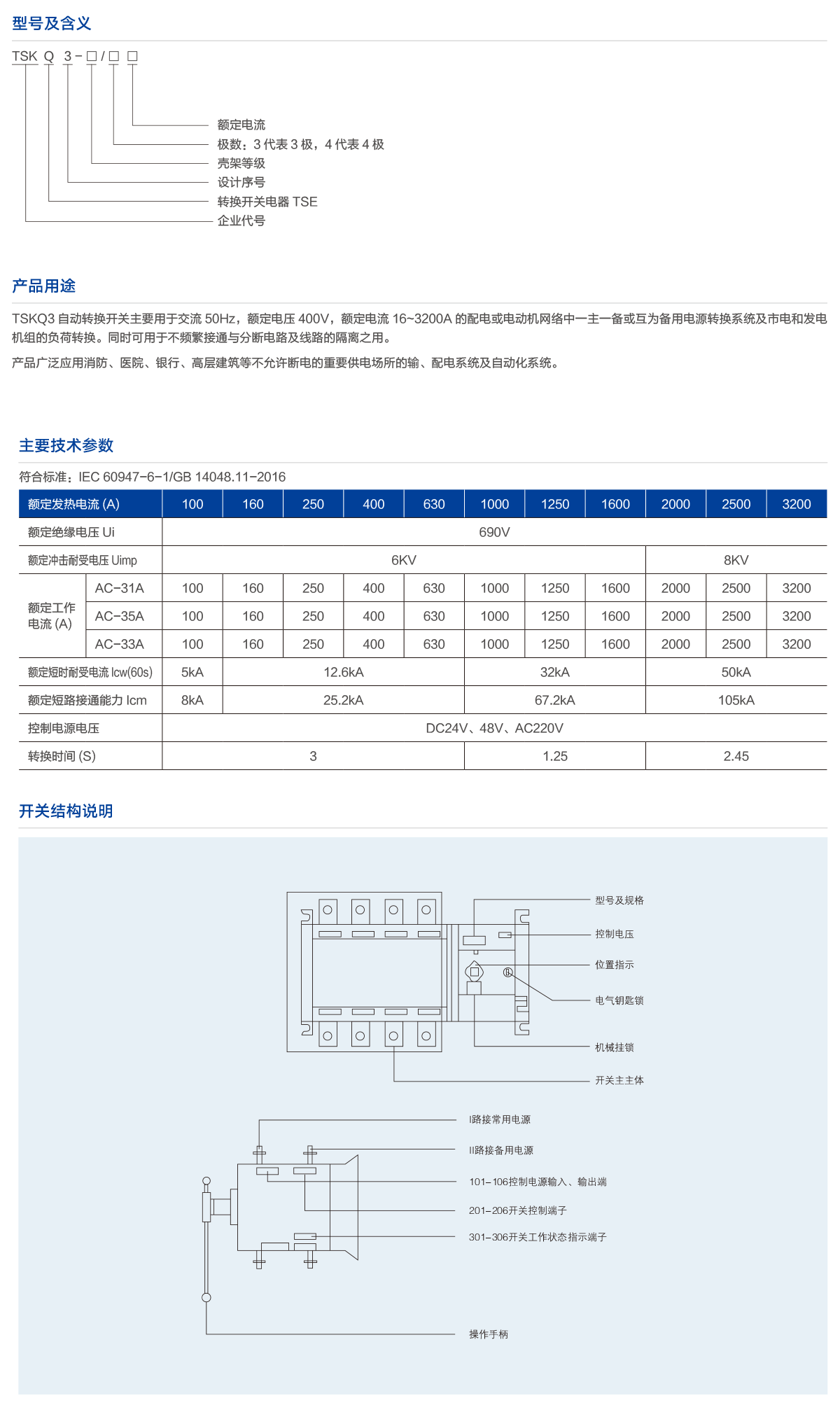840x1405 pixels.
Task: Click the front-view switch structure drawing
Action: 408,972
